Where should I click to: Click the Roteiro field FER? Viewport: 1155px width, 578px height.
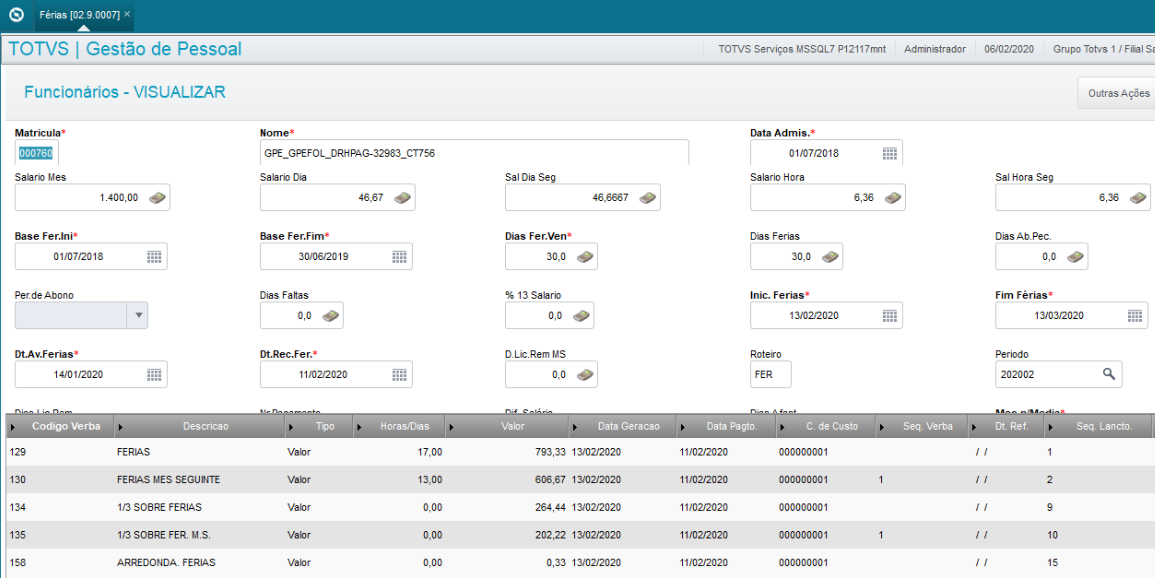771,374
